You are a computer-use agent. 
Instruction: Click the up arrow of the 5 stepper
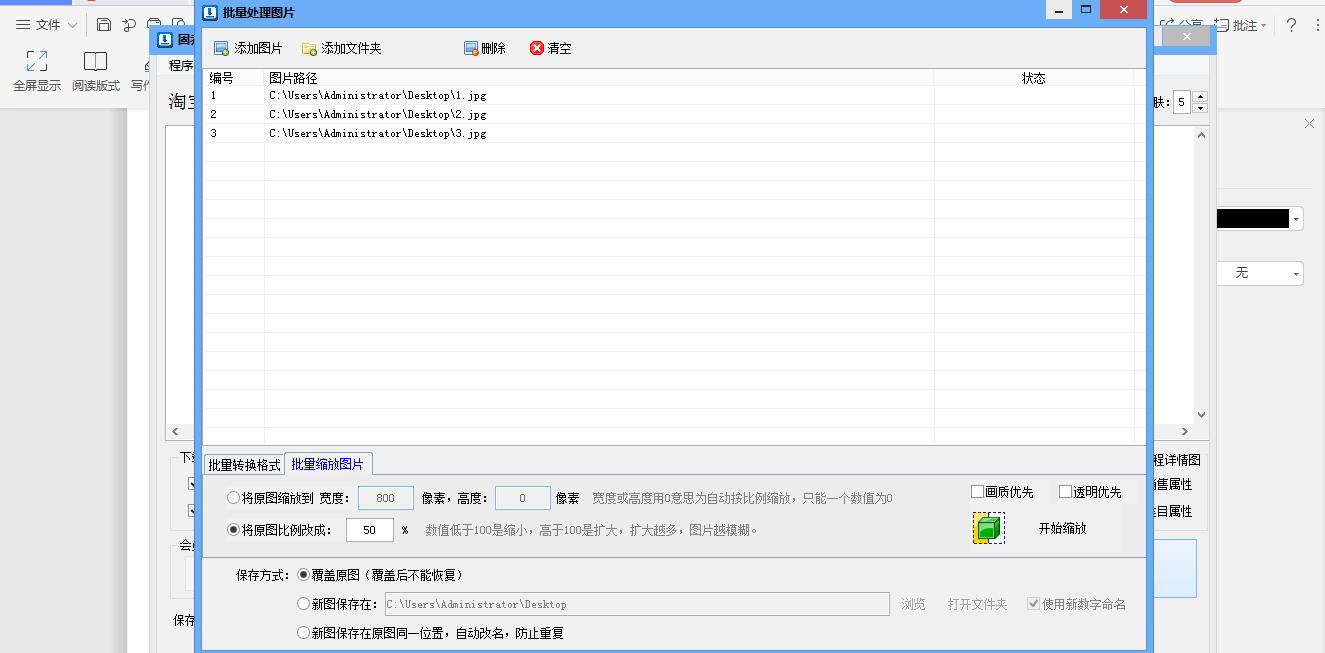(1200, 96)
